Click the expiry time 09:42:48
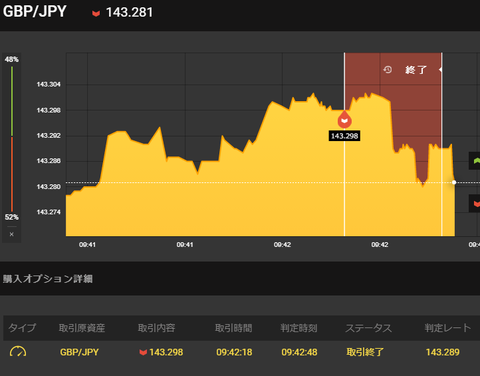 [x=299, y=352]
